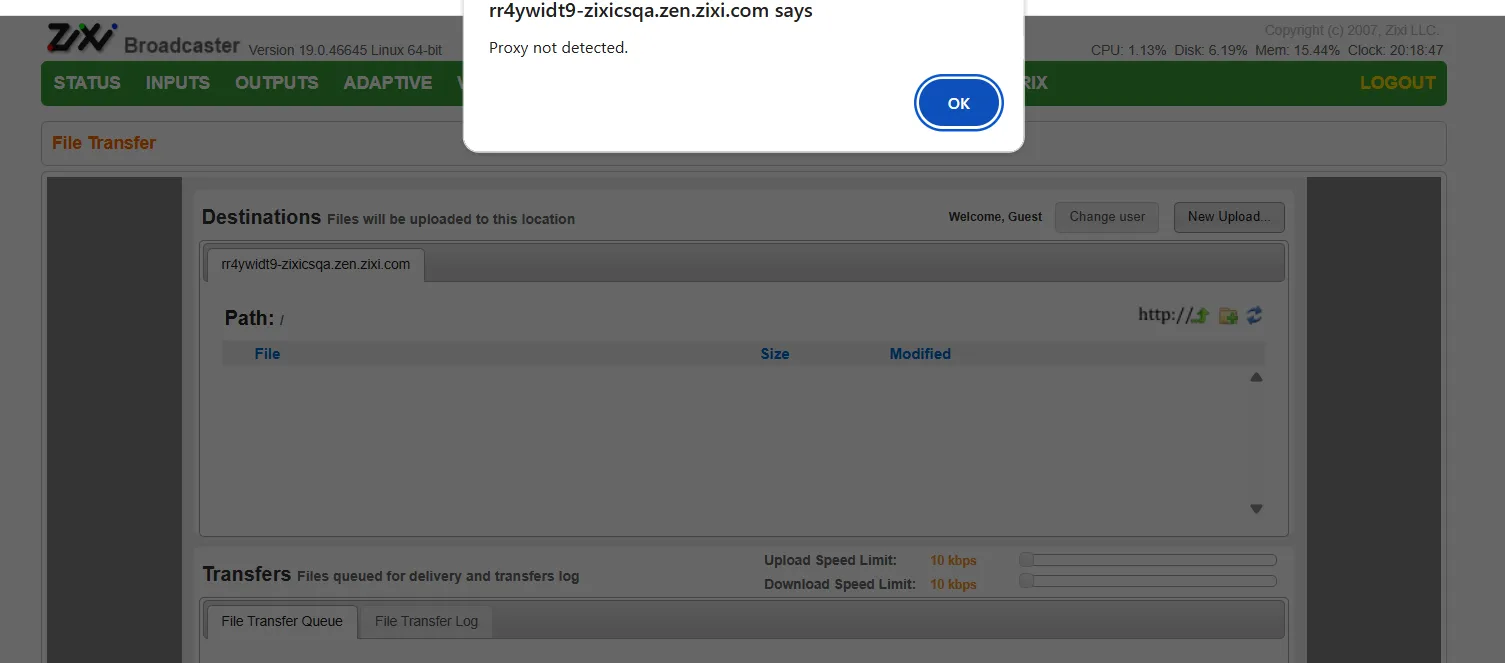Image resolution: width=1505 pixels, height=663 pixels.
Task: Click the 'Disk: 6.19%' status text
Action: 1210,50
